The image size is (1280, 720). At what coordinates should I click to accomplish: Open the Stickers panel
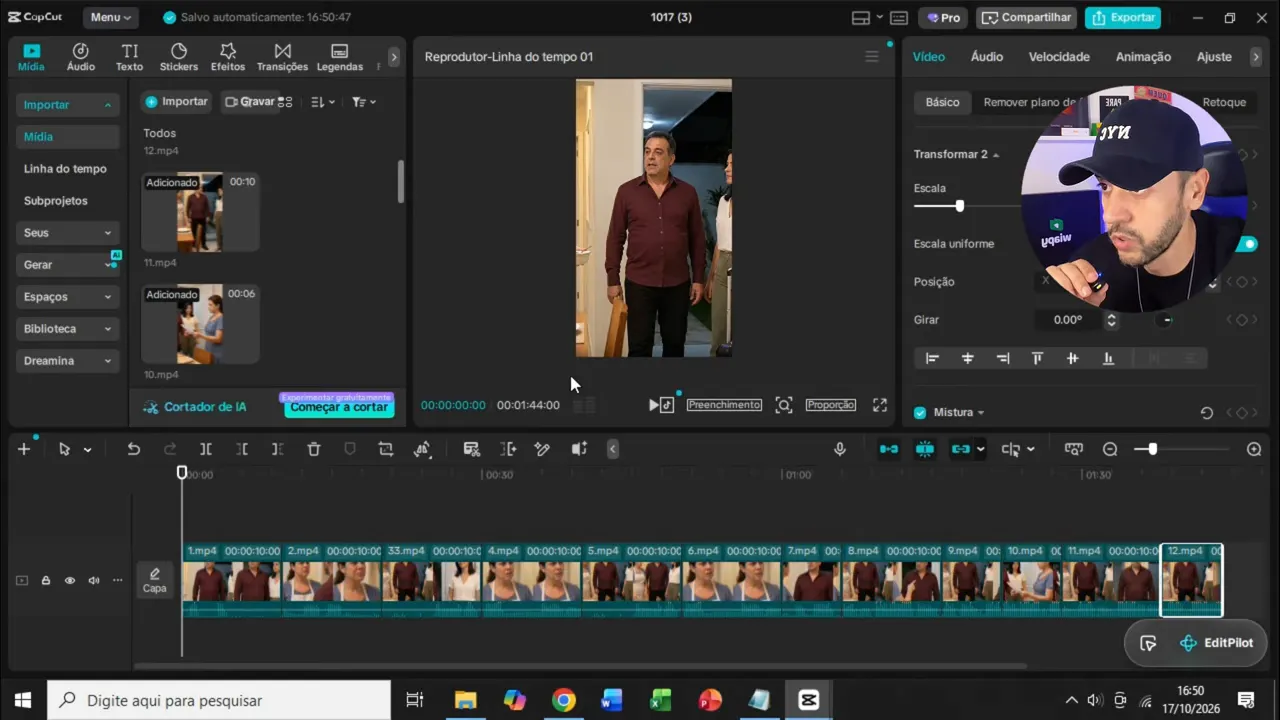coord(179,57)
